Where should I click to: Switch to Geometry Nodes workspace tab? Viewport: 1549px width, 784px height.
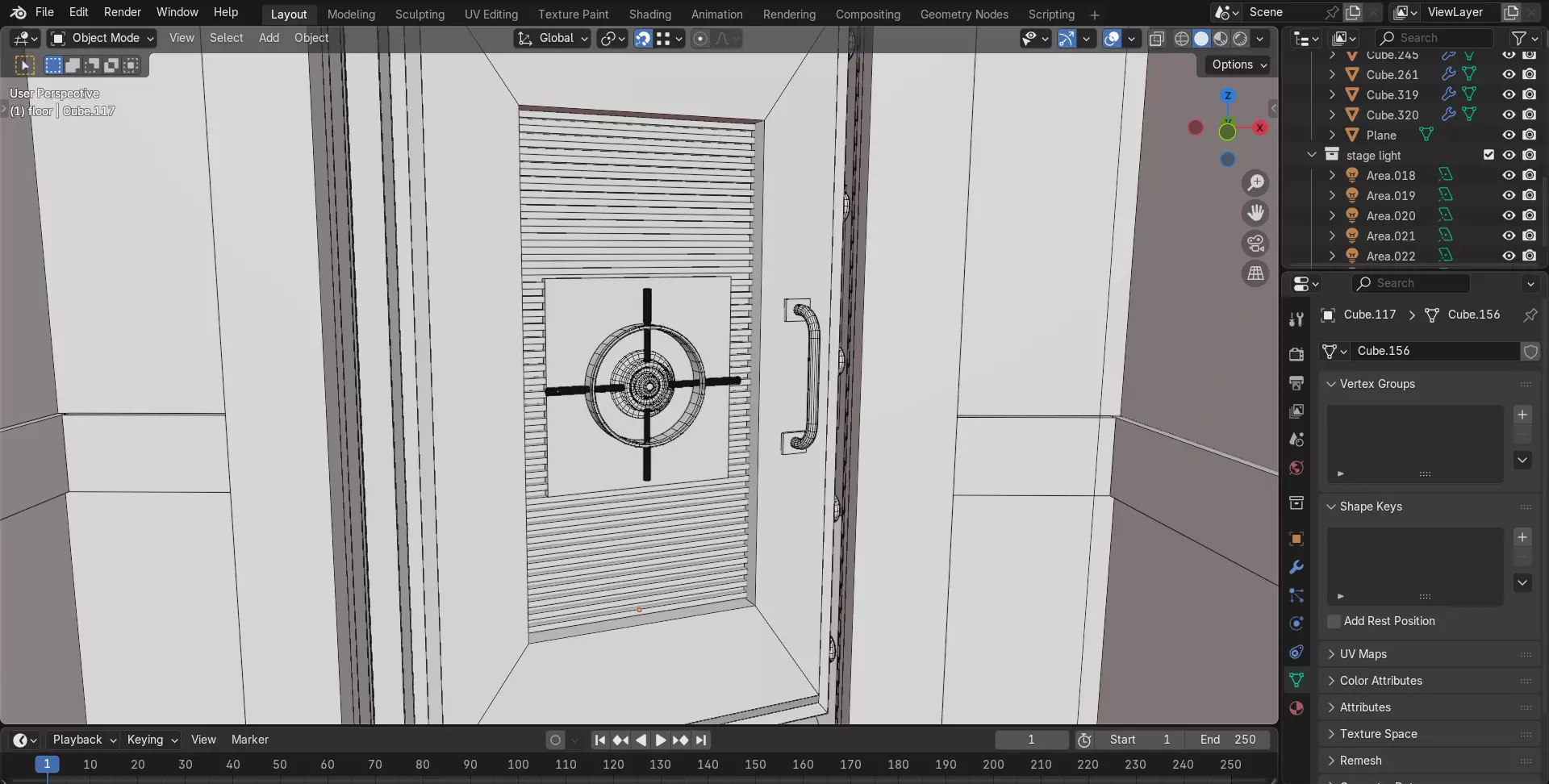point(964,15)
